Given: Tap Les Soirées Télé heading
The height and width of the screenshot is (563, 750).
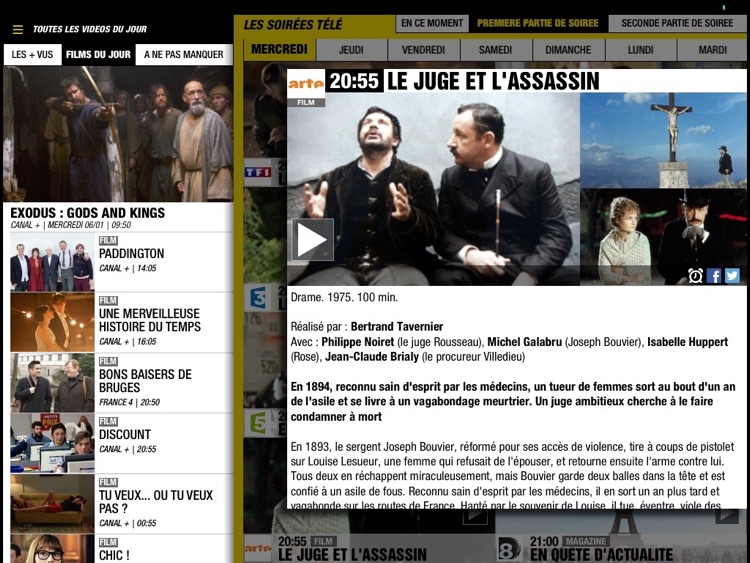Looking at the screenshot, I should (293, 24).
